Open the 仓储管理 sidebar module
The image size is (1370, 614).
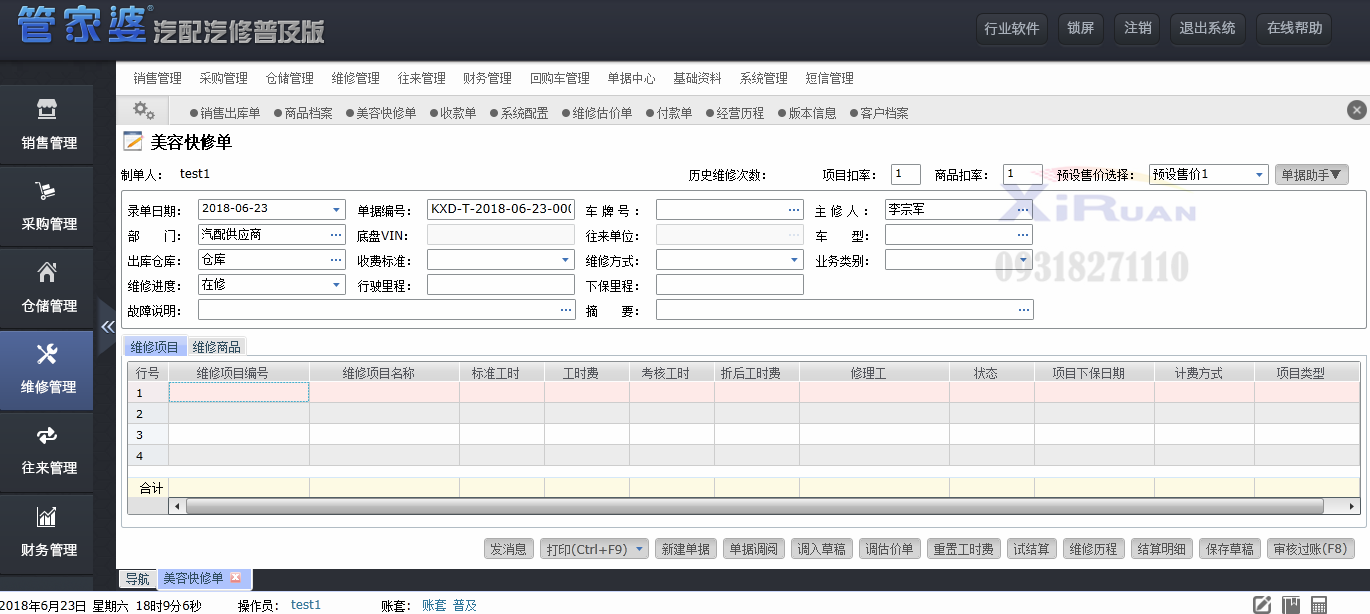coord(48,288)
